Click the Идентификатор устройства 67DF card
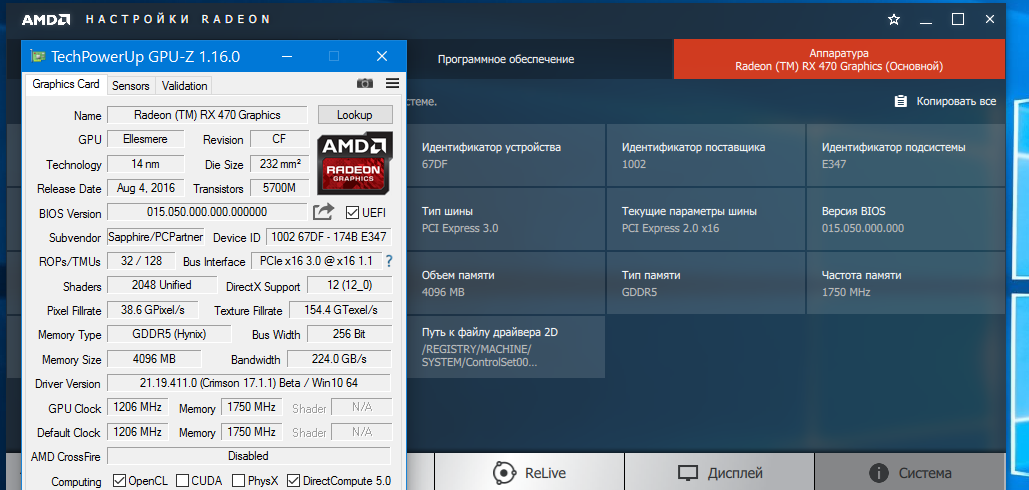 [507, 155]
